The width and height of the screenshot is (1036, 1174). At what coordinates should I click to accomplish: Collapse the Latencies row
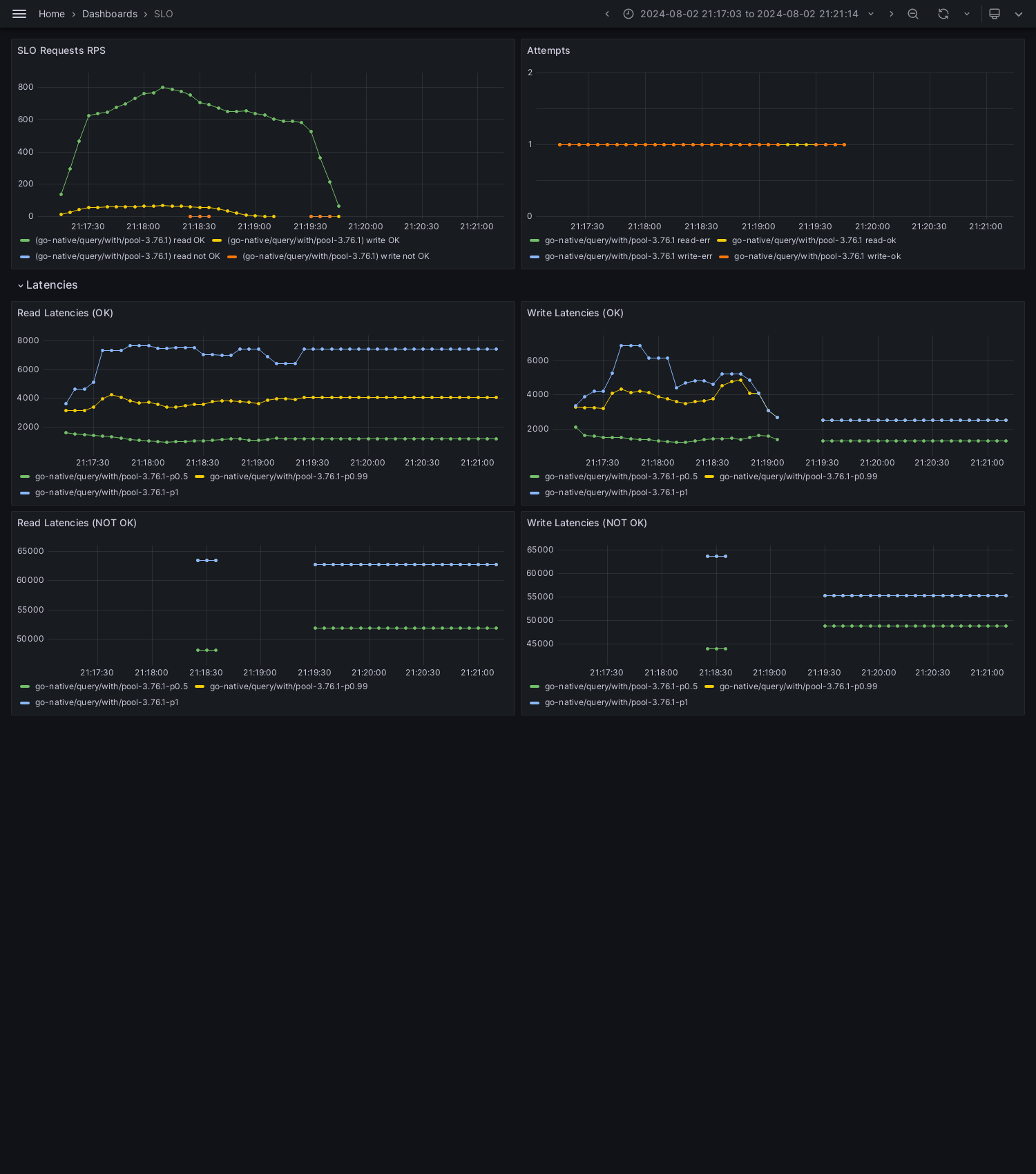(47, 285)
